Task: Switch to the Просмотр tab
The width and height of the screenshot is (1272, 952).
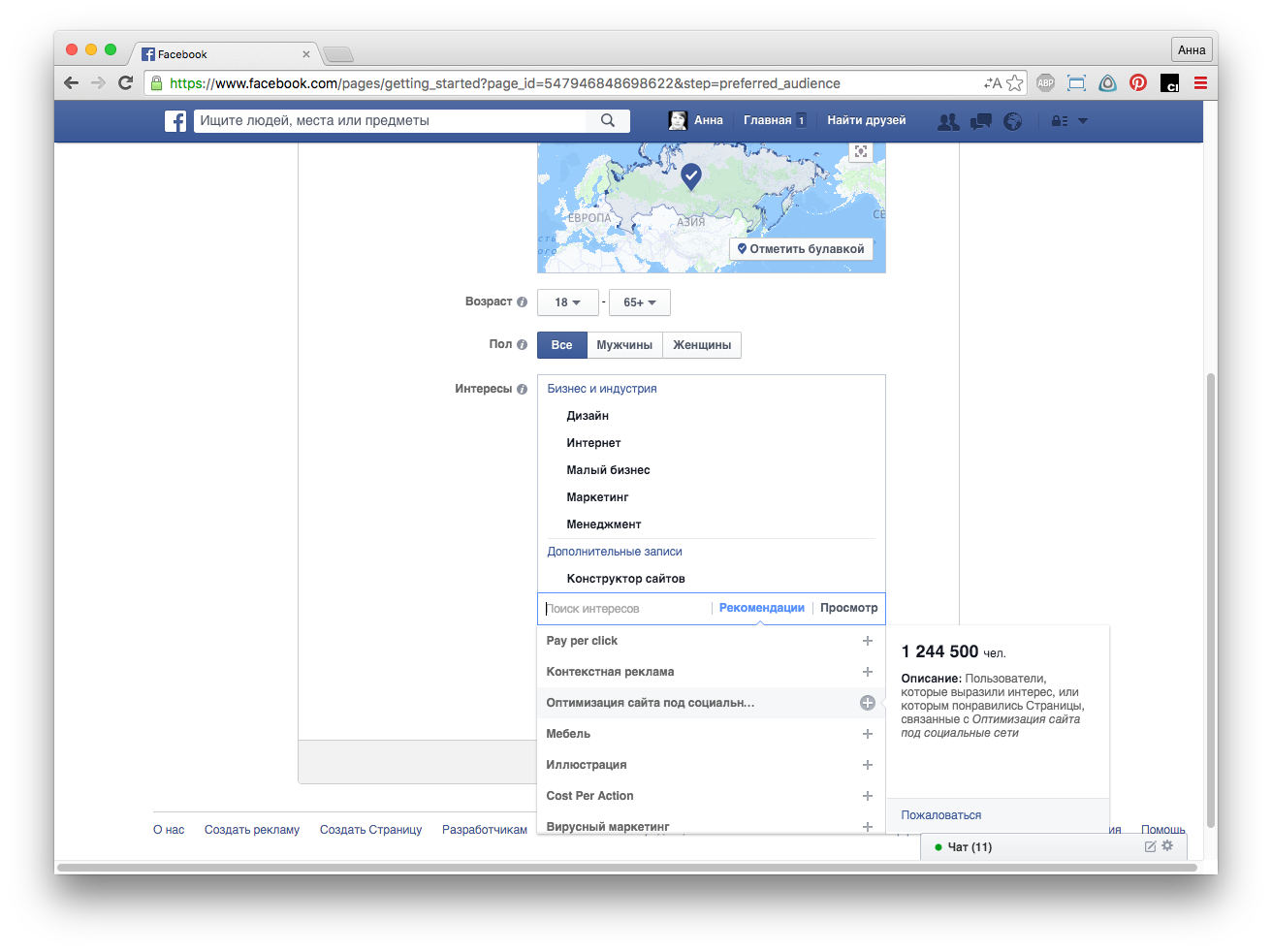Action: [848, 608]
